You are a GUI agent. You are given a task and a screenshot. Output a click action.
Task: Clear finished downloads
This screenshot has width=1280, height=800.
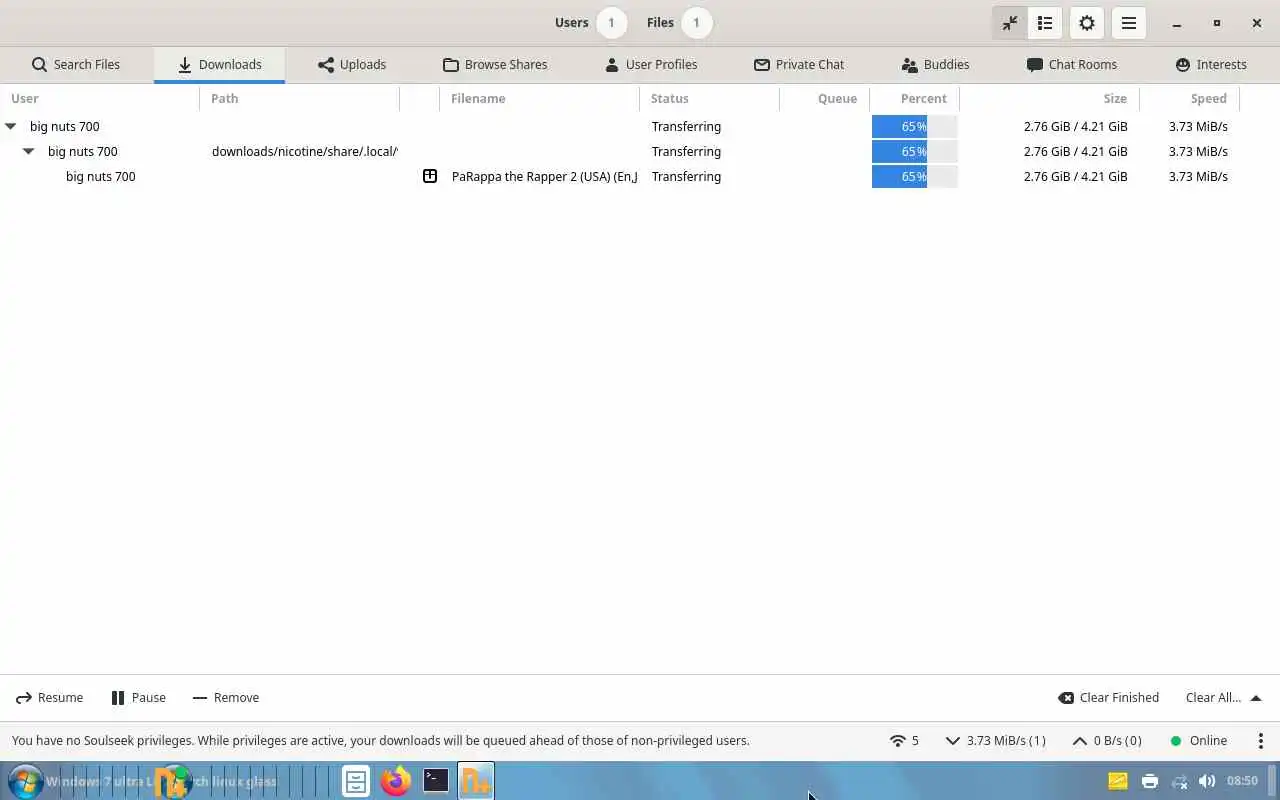(x=1109, y=698)
